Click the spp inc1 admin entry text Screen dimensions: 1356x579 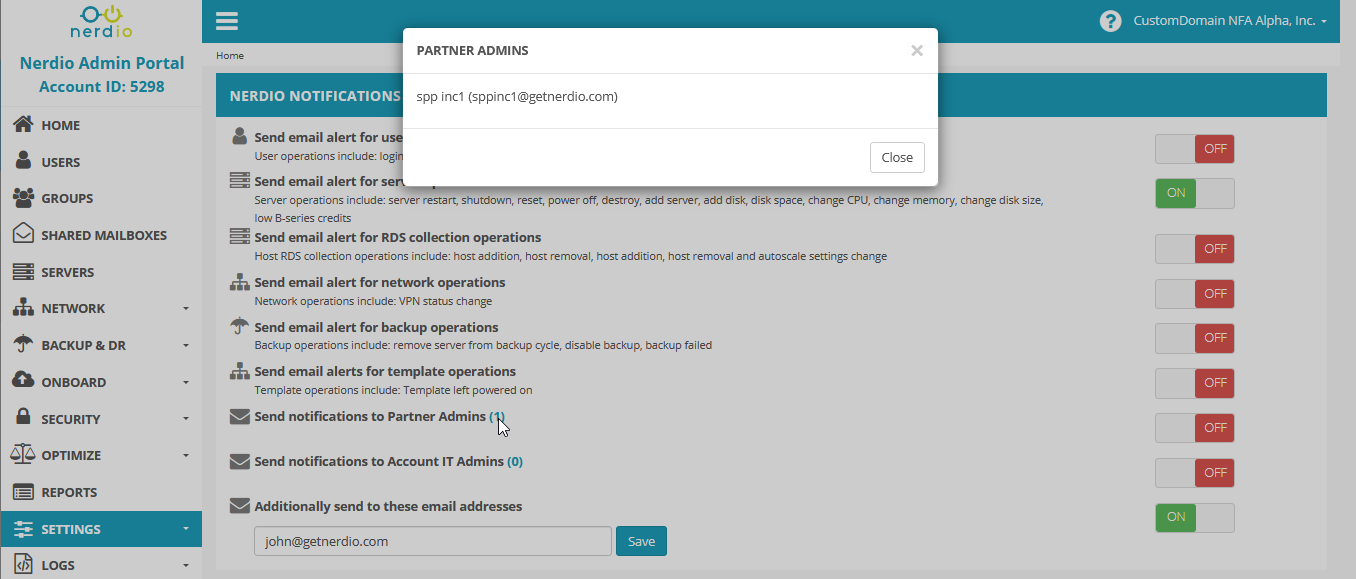517,97
